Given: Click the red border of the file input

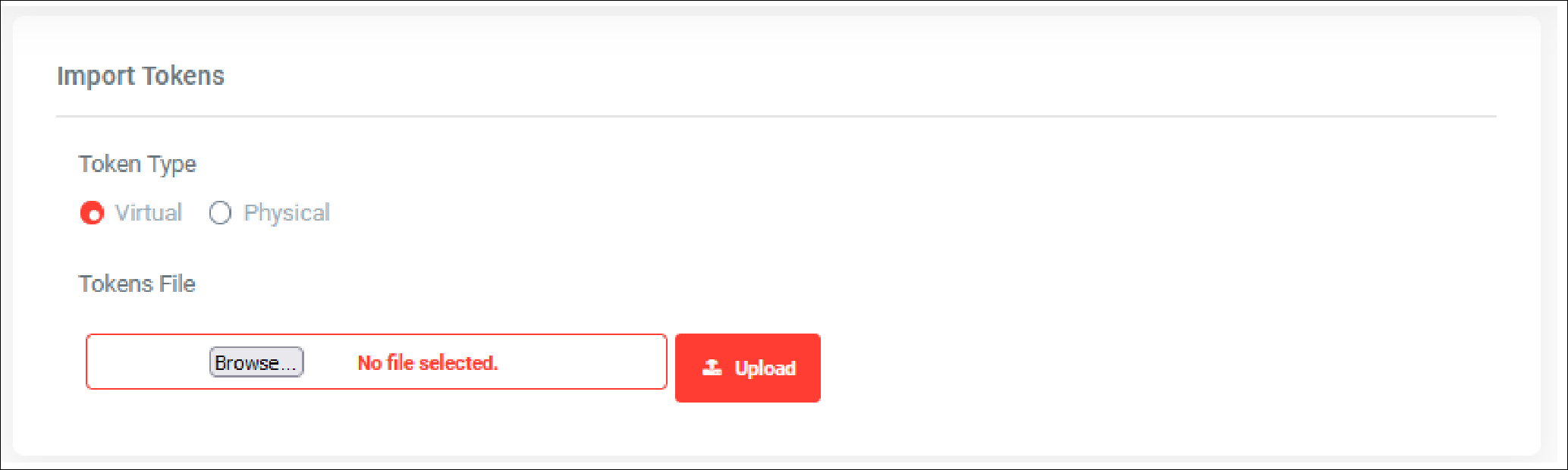Looking at the screenshot, I should [x=376, y=334].
